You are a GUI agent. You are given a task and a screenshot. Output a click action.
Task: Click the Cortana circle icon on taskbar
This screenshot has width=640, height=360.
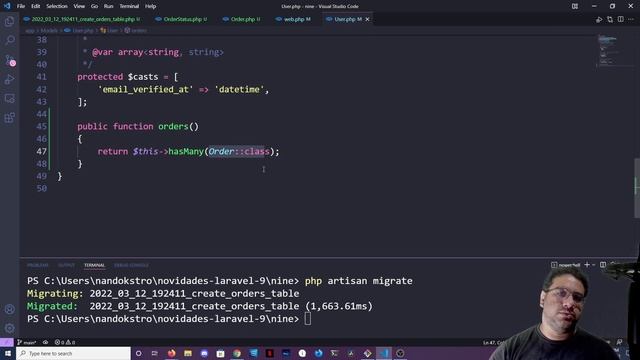click(x=138, y=353)
